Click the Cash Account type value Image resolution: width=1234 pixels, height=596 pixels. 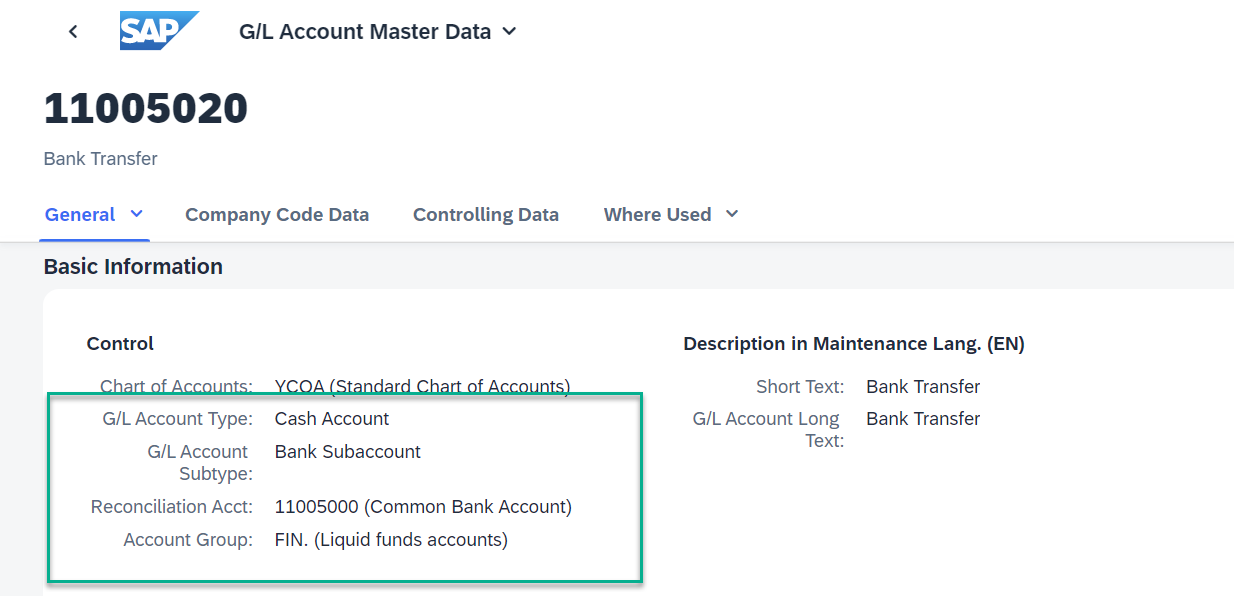click(x=332, y=419)
